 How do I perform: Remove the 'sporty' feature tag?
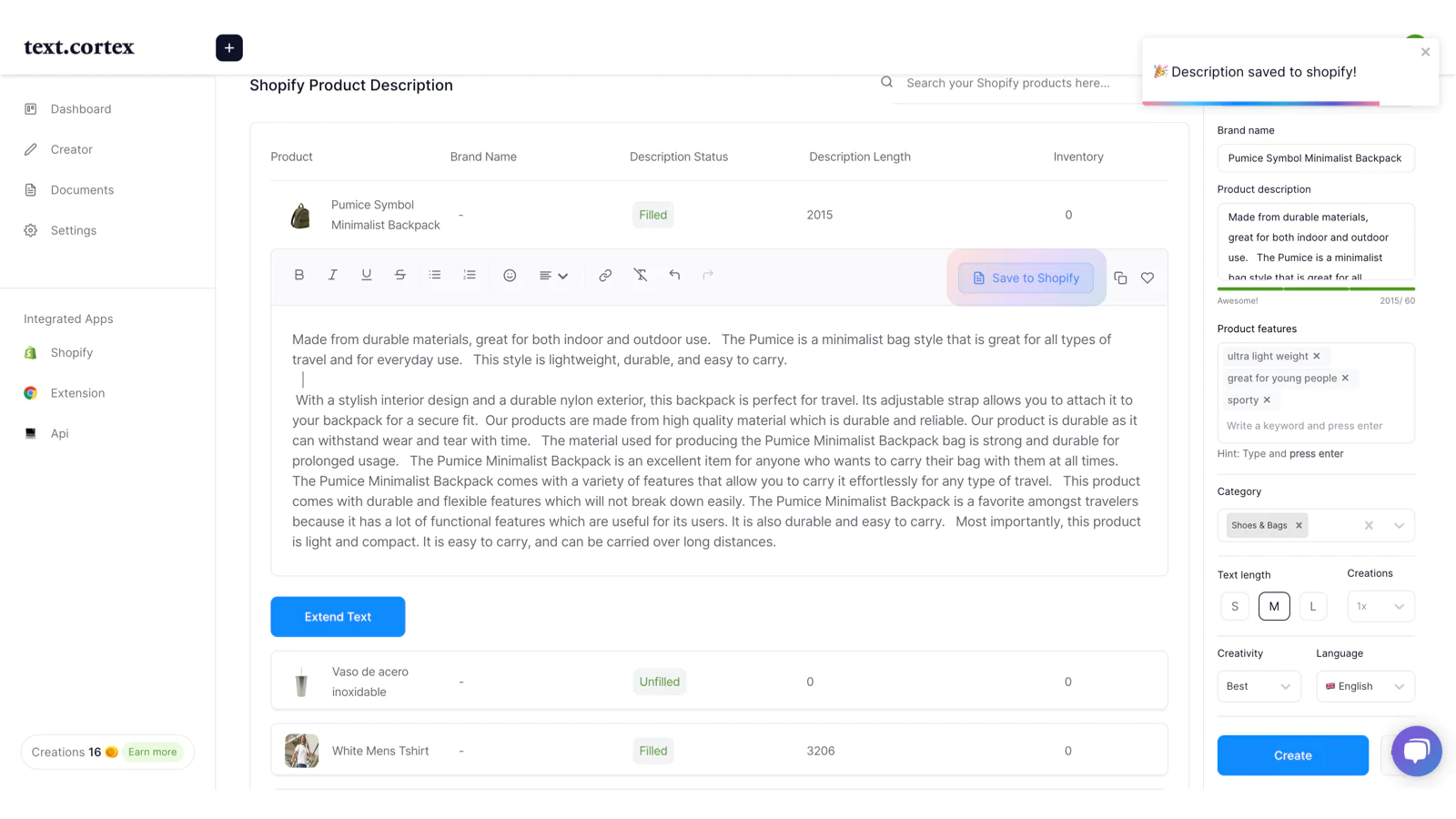(1267, 400)
